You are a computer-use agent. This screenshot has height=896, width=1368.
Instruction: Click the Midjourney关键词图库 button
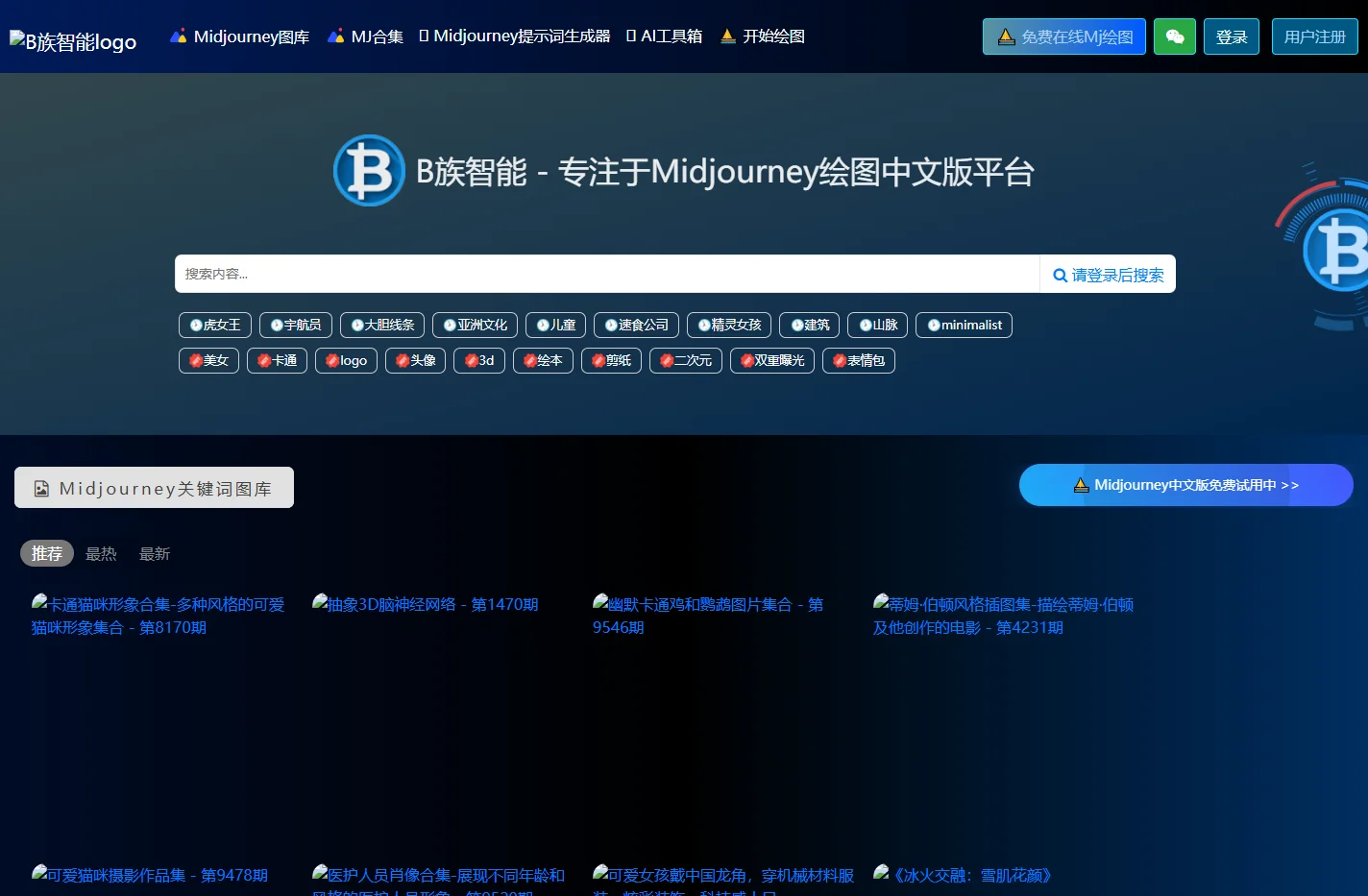154,488
